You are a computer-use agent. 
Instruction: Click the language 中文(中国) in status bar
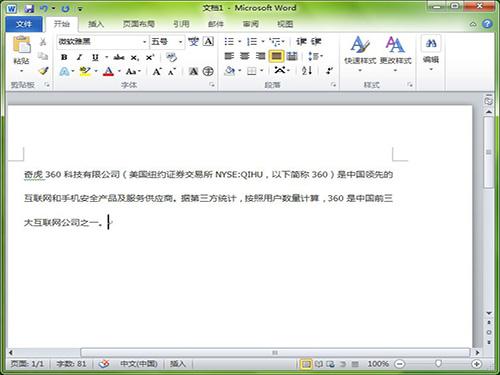pos(139,364)
